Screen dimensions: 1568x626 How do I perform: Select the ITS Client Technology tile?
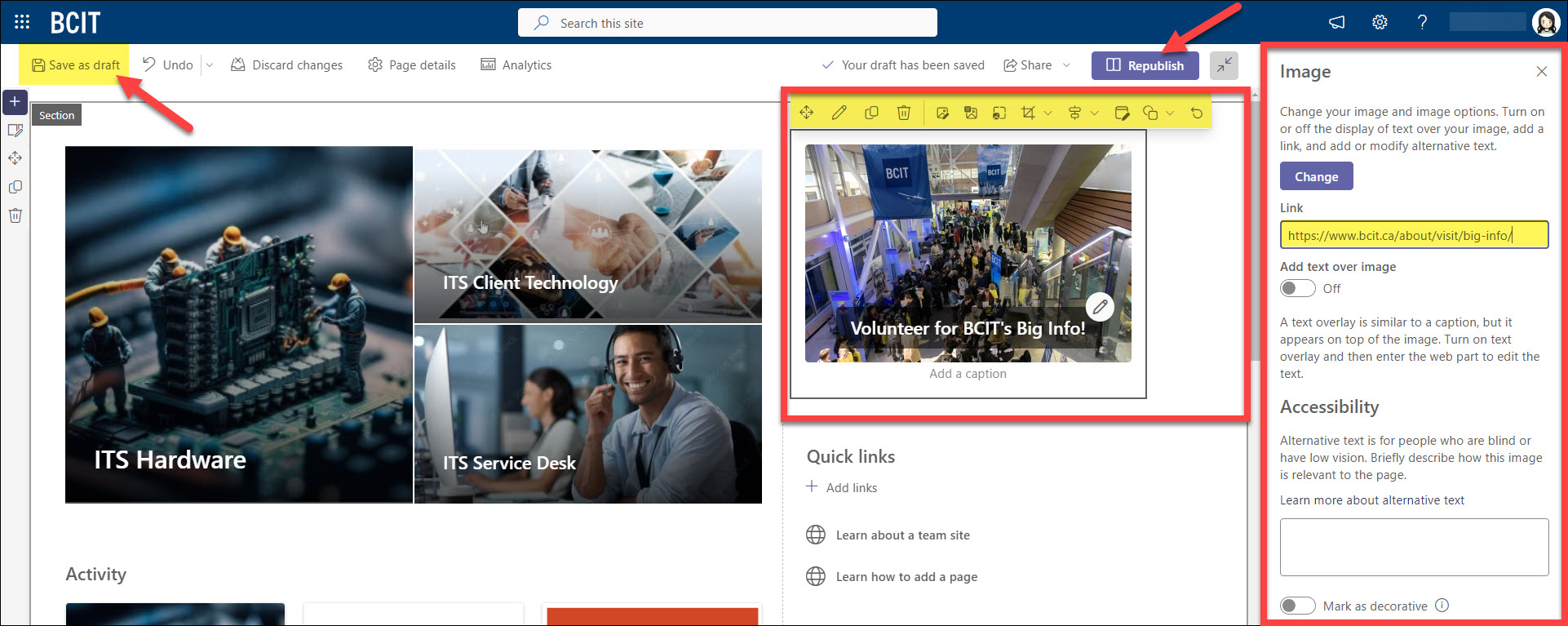tap(588, 236)
